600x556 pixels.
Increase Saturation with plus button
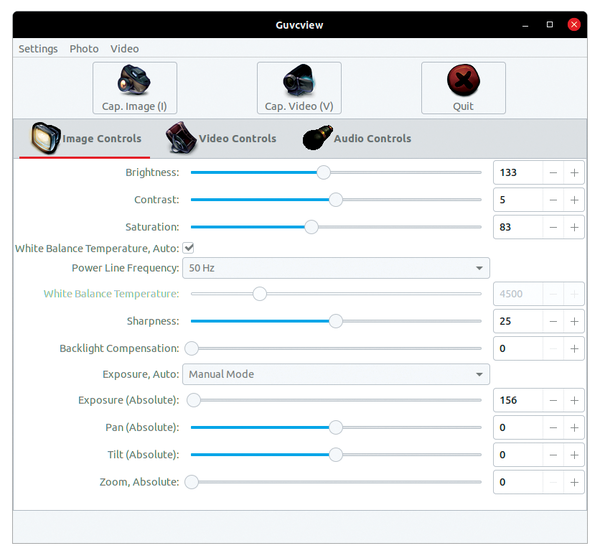pos(574,227)
